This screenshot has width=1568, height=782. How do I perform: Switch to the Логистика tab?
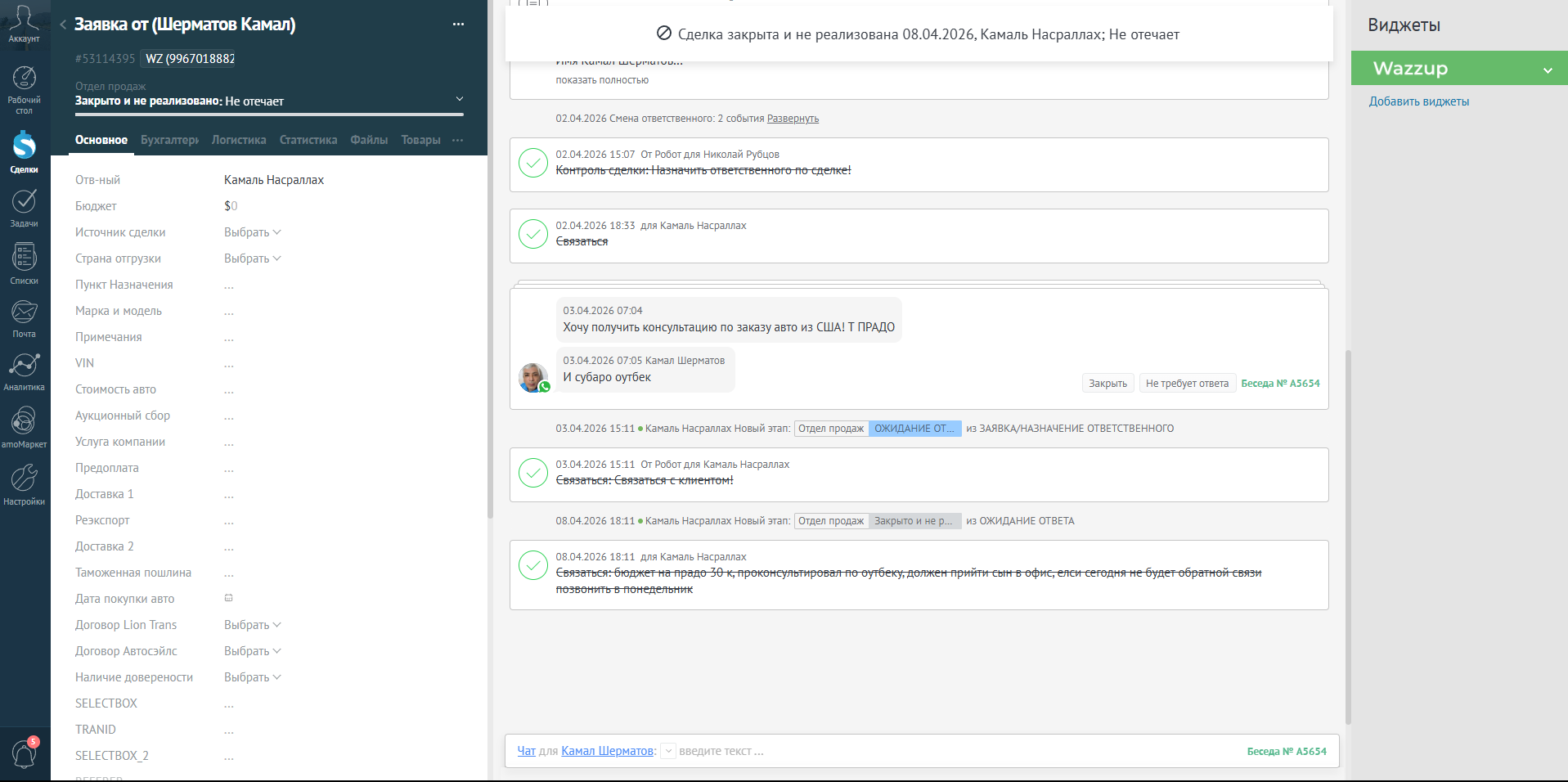(239, 140)
